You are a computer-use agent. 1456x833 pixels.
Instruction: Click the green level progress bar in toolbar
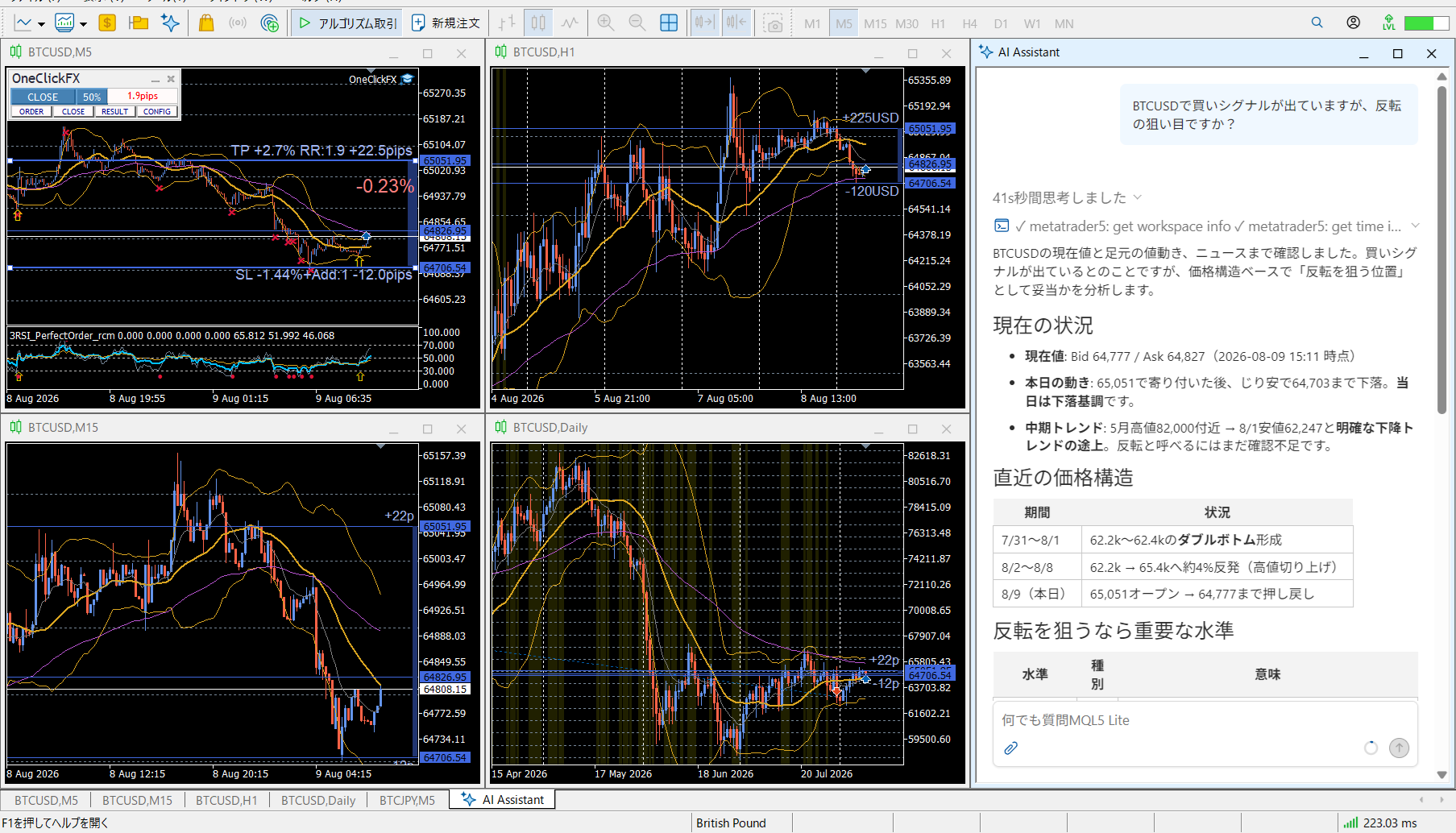[1426, 23]
